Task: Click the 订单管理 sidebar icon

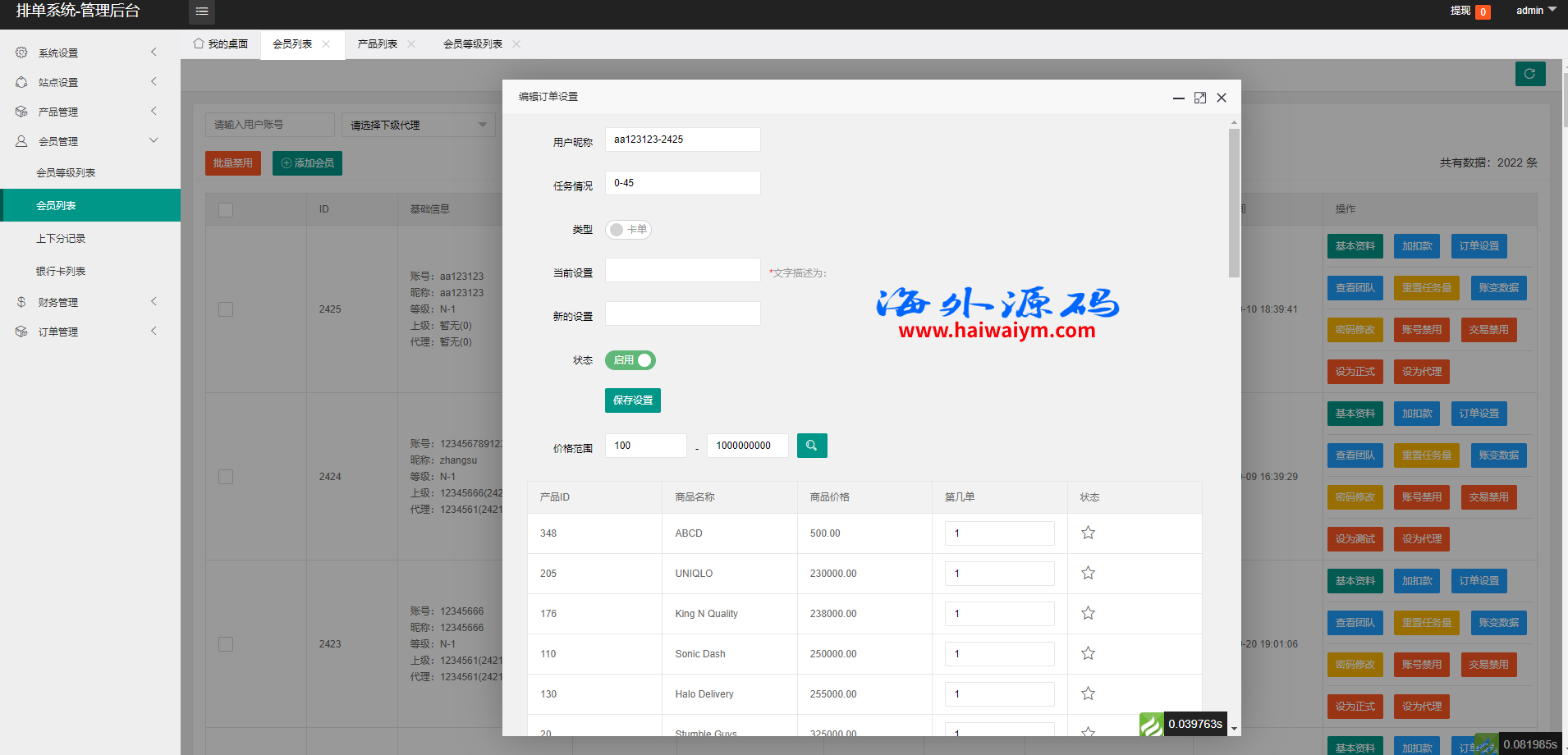Action: tap(21, 331)
